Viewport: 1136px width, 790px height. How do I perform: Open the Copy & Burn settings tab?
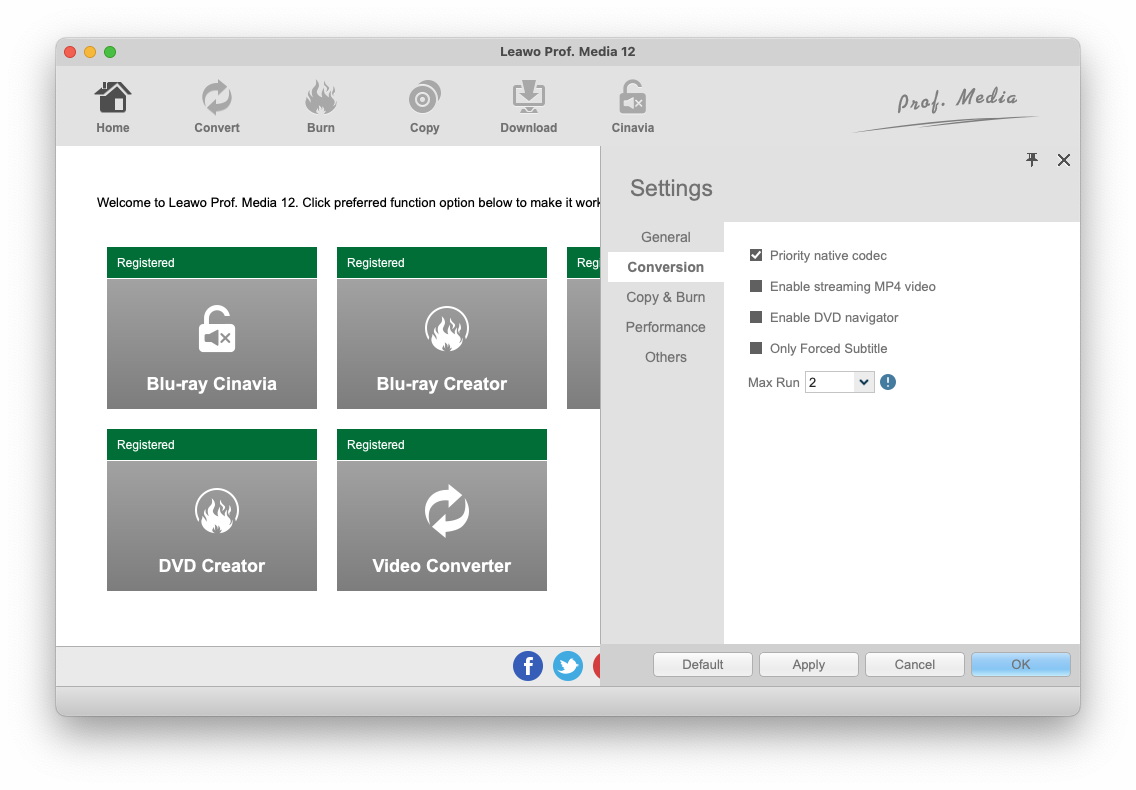tap(666, 297)
